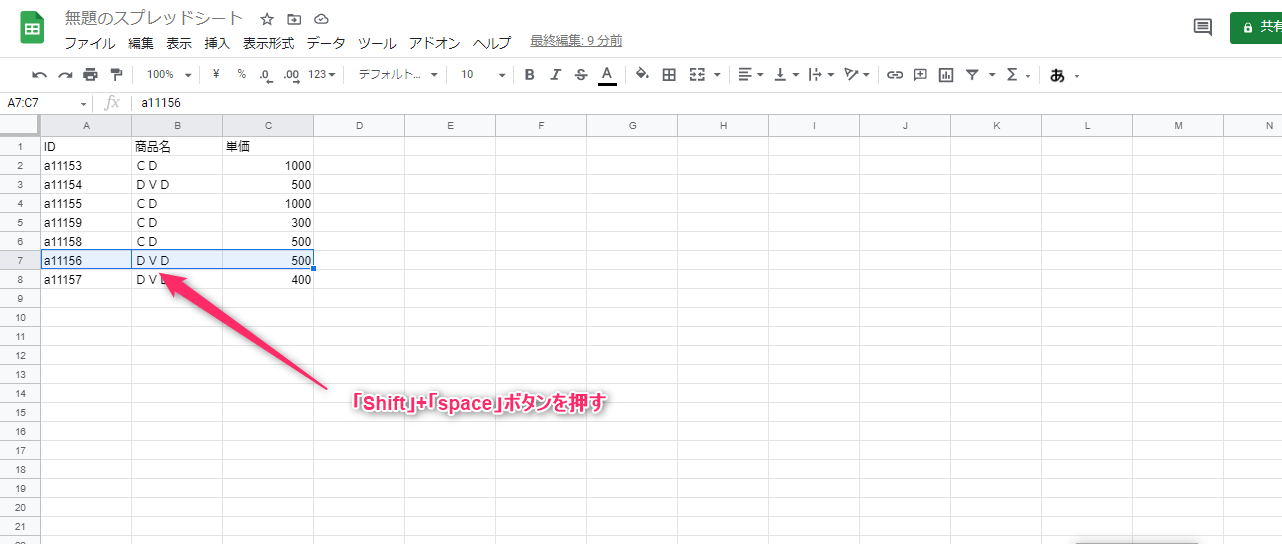Open the text color picker
This screenshot has height=544, width=1282.
coord(607,75)
